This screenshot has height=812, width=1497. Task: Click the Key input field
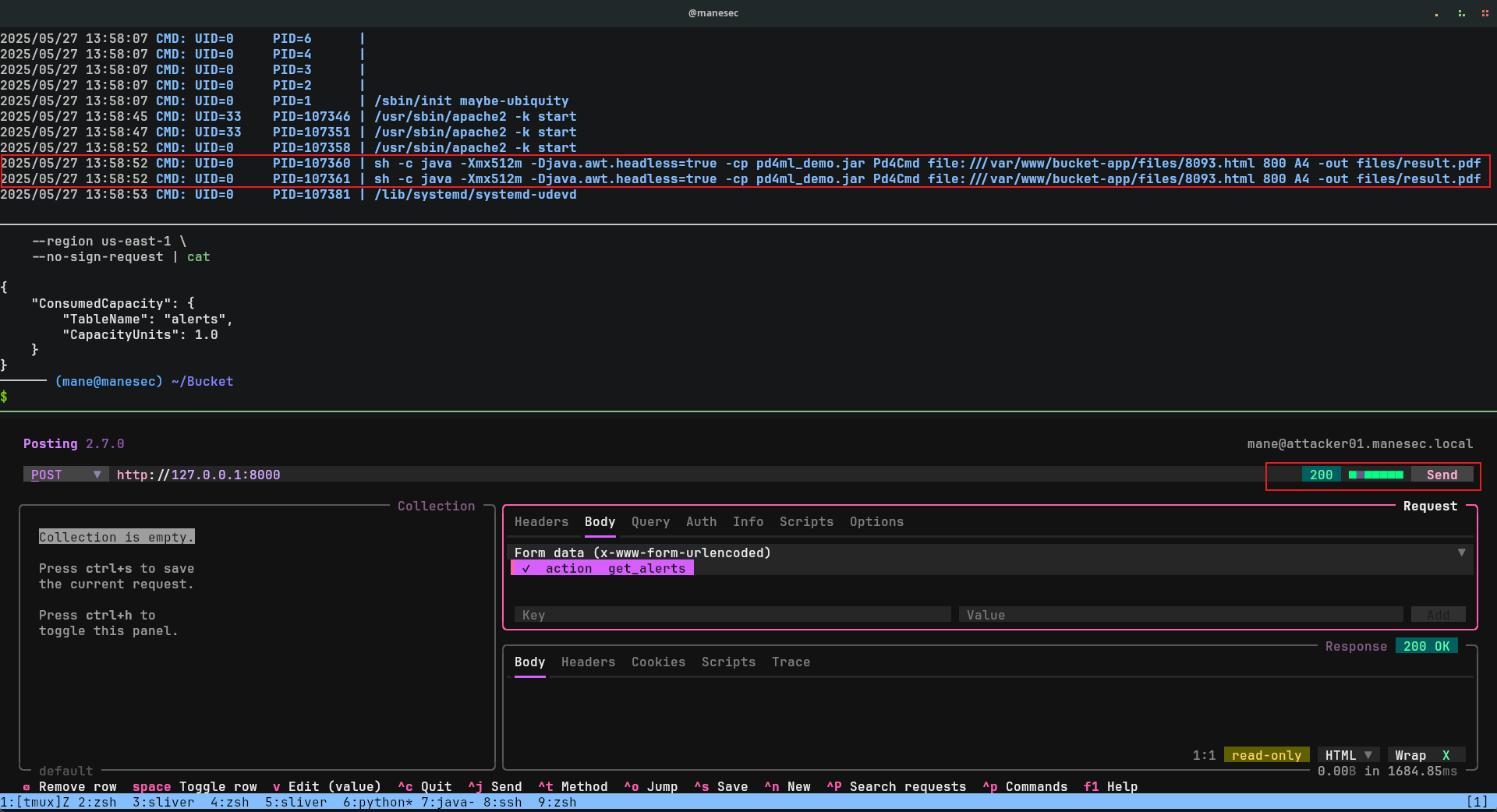733,615
